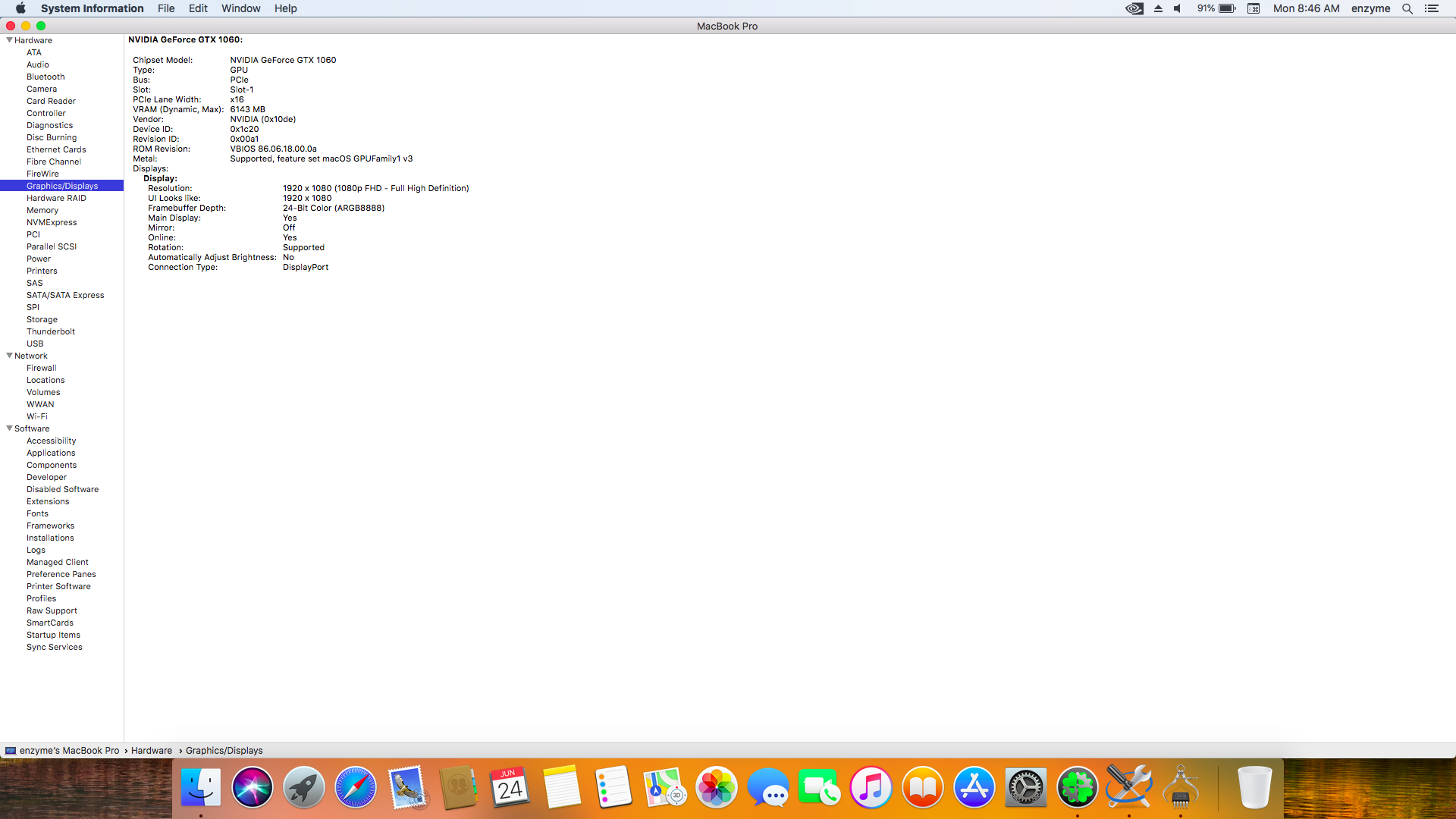This screenshot has width=1456, height=819.
Task: Collapse the Software section triangle
Action: 9,428
